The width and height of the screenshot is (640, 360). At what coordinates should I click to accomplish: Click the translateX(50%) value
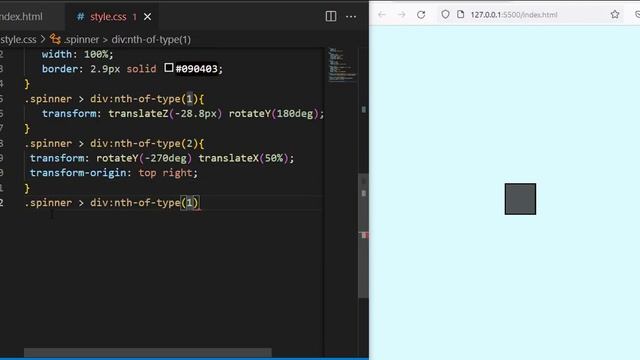(x=243, y=158)
